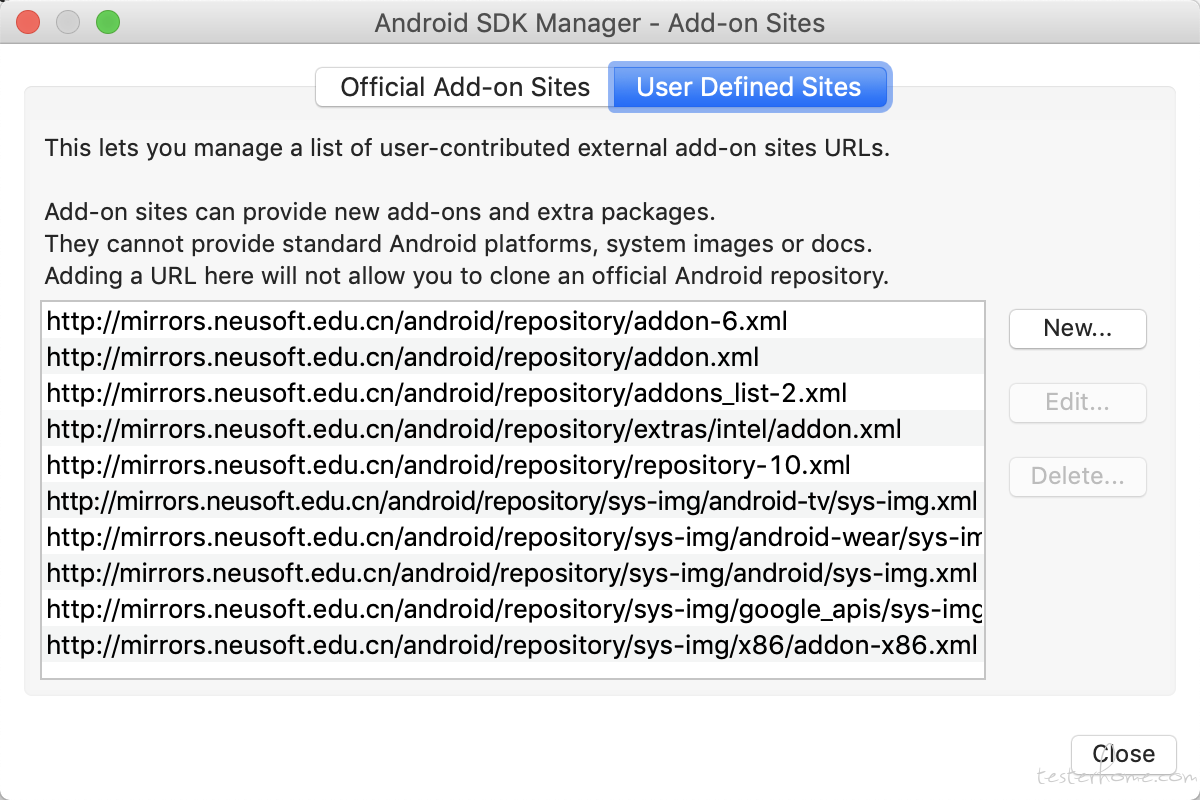
Task: Select the addon-6.xml URL row
Action: [x=513, y=321]
